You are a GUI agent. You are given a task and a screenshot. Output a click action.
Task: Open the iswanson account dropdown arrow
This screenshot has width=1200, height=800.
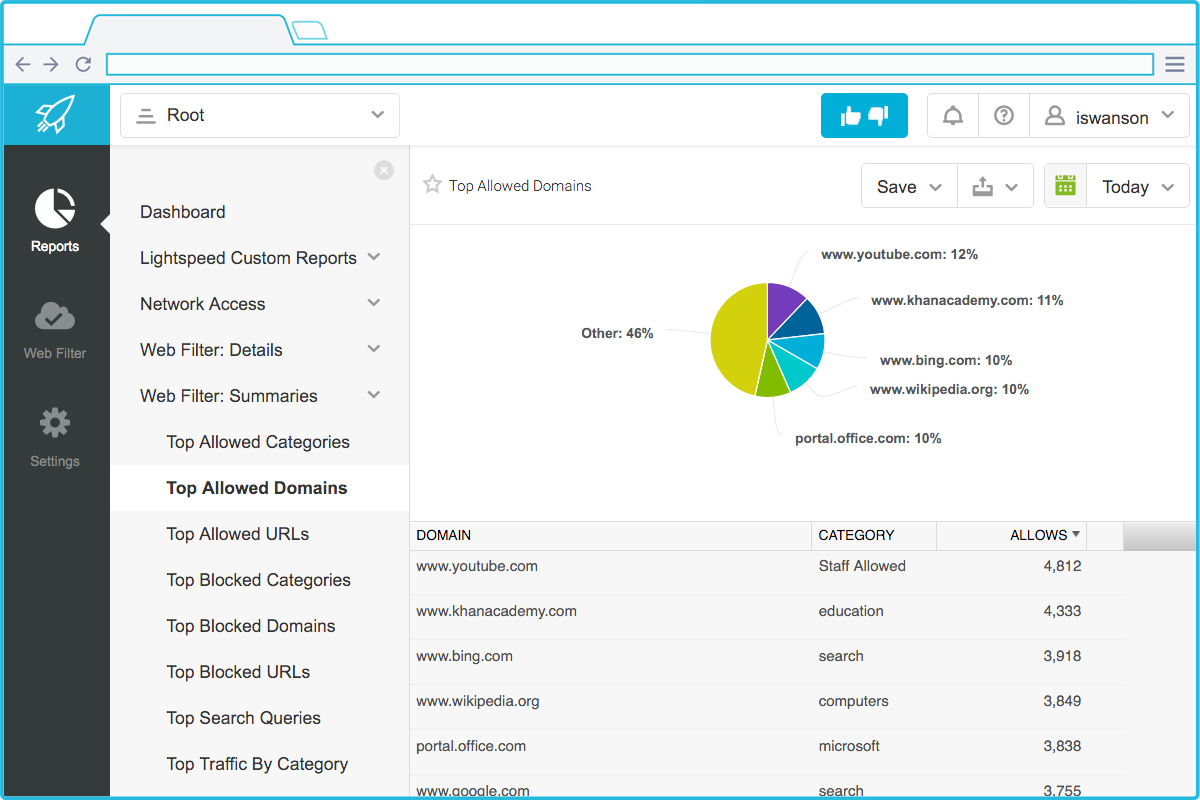pos(1168,116)
